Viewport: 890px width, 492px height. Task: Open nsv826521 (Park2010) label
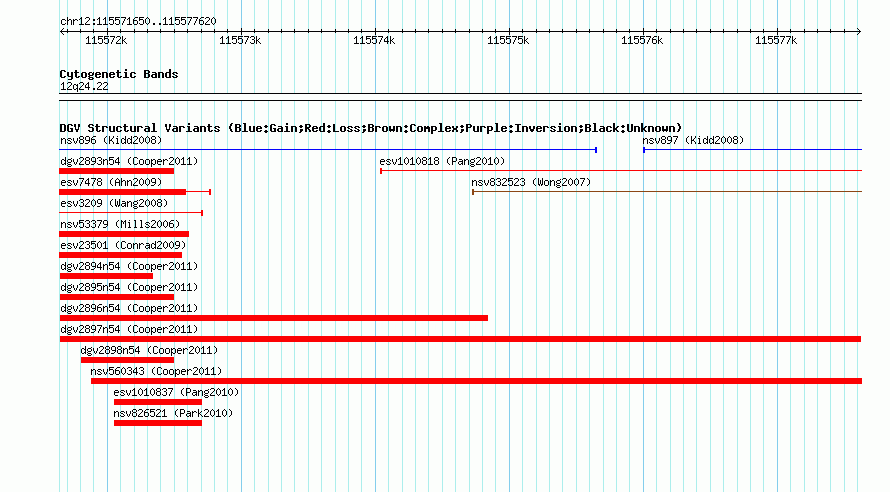click(x=173, y=413)
